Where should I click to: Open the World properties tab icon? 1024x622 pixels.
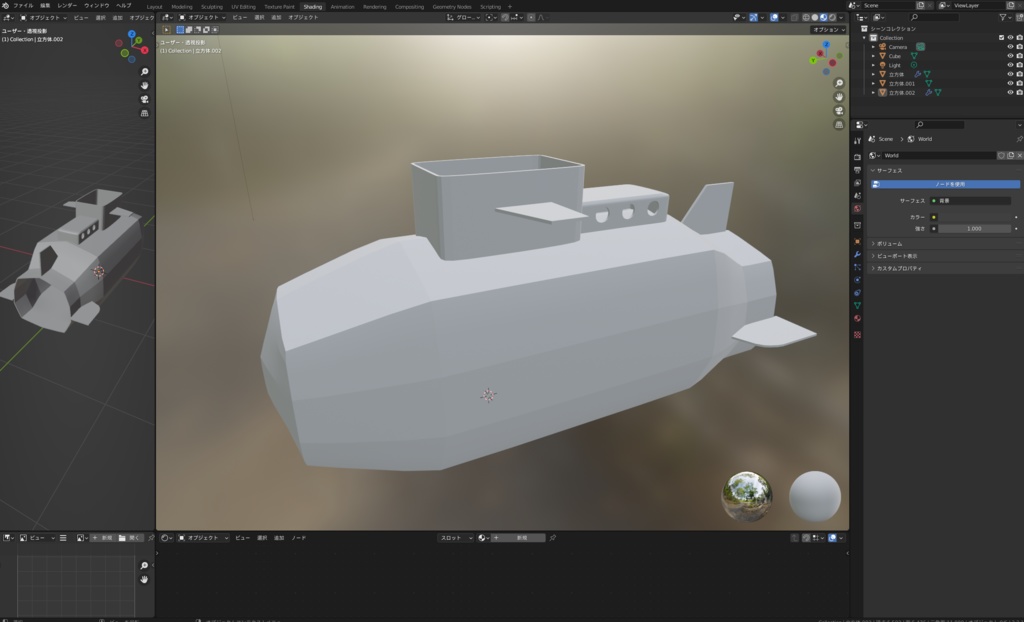[857, 208]
